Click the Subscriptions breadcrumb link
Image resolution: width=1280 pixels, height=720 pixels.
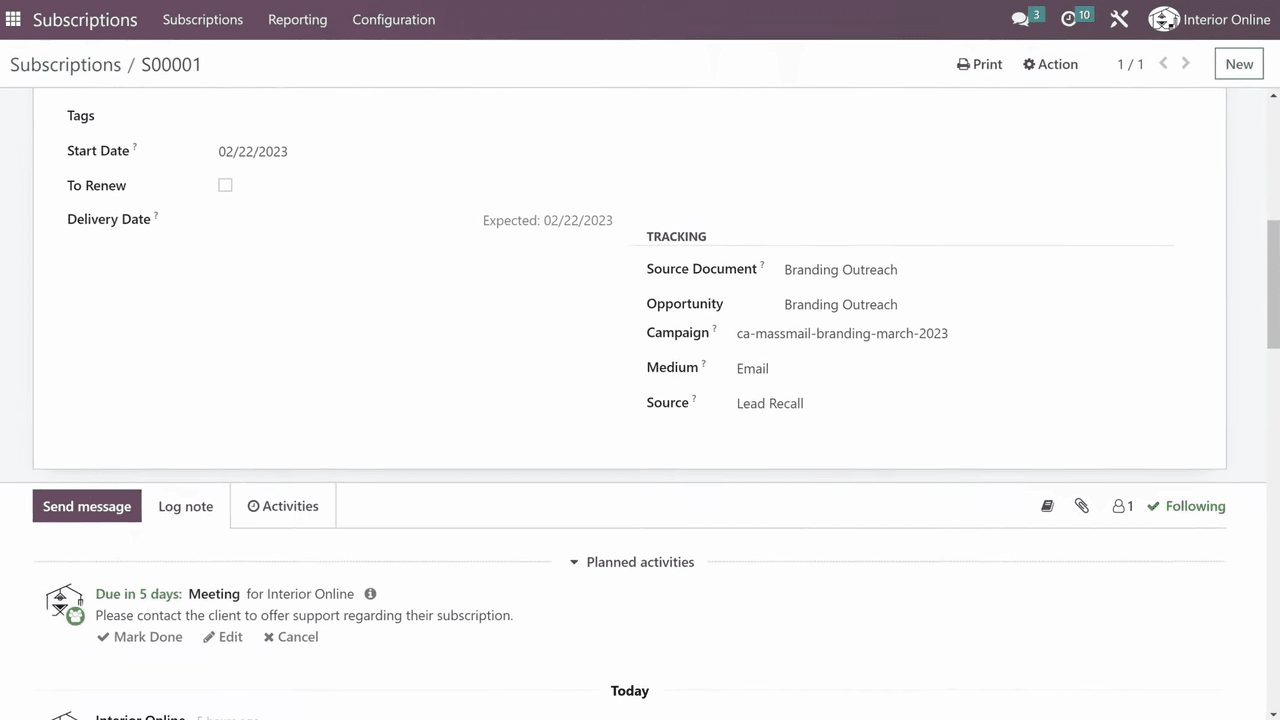pyautogui.click(x=65, y=64)
